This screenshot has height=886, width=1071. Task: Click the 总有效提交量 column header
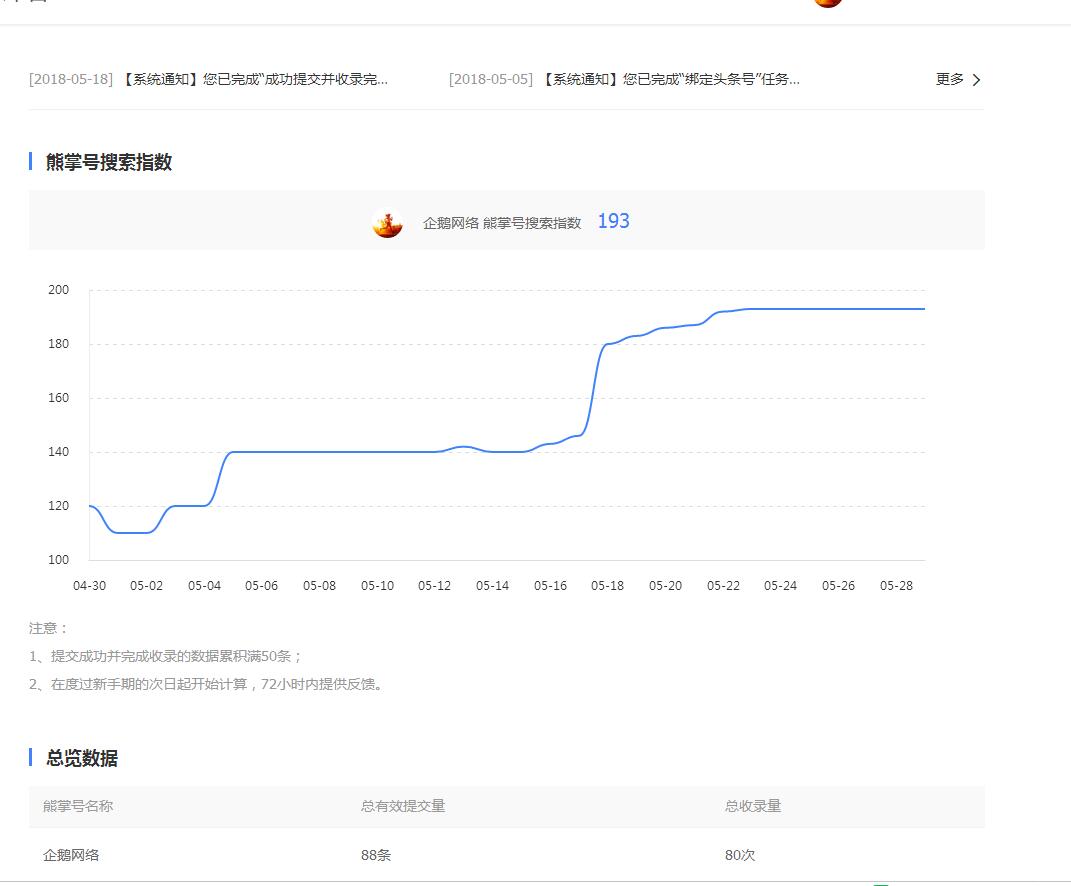[403, 806]
